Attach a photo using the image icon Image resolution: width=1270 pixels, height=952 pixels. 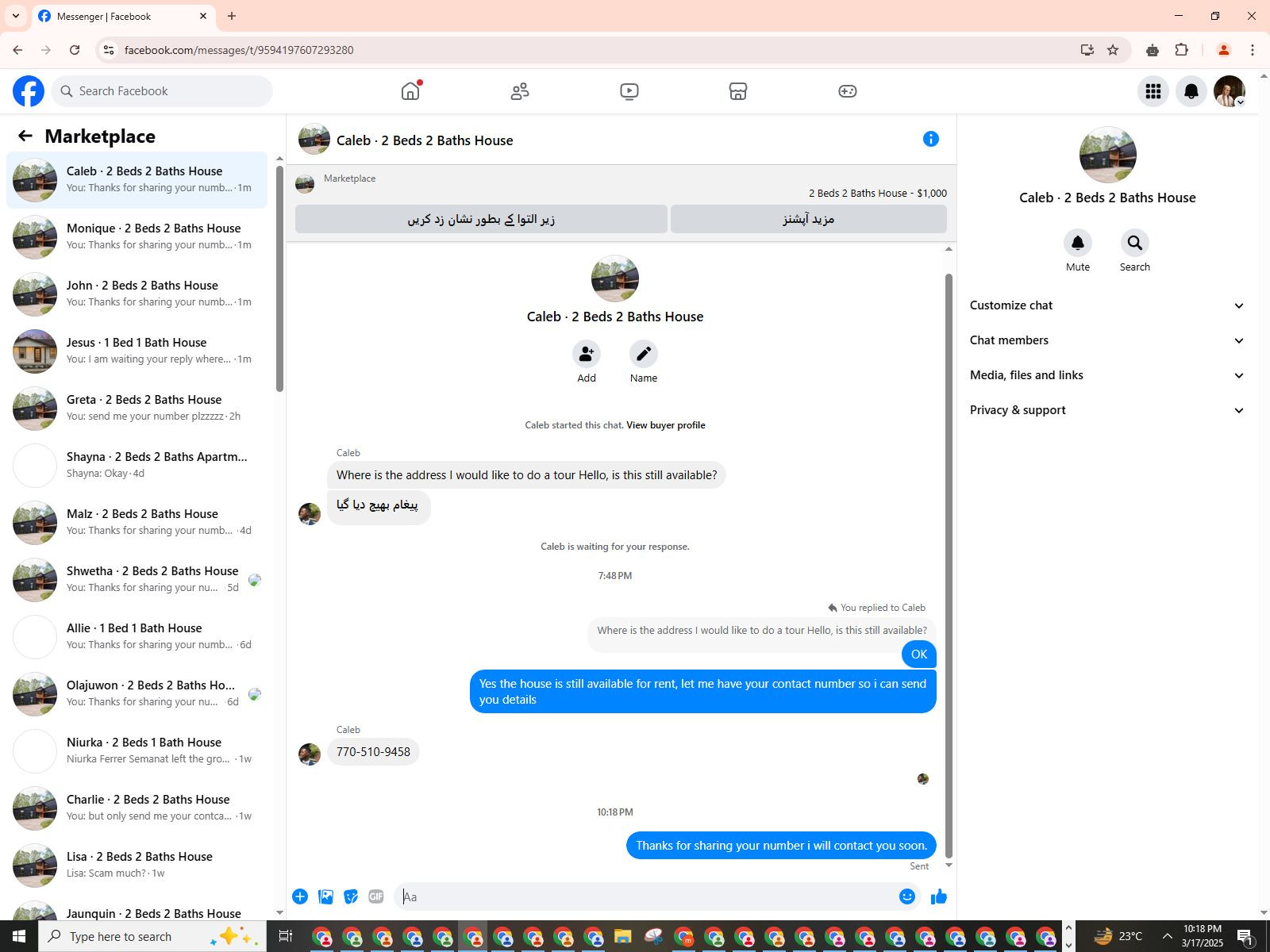coord(325,896)
